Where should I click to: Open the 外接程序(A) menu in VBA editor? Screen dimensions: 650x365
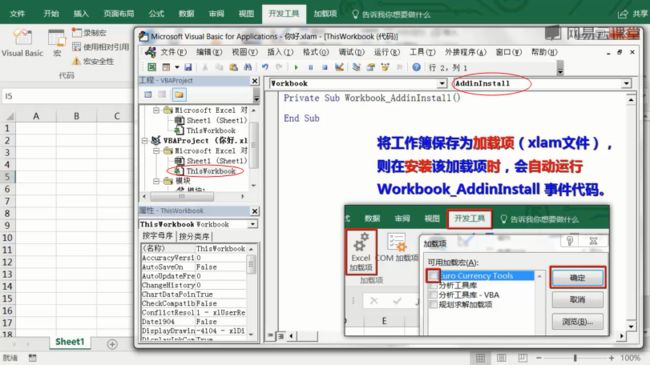[x=465, y=52]
